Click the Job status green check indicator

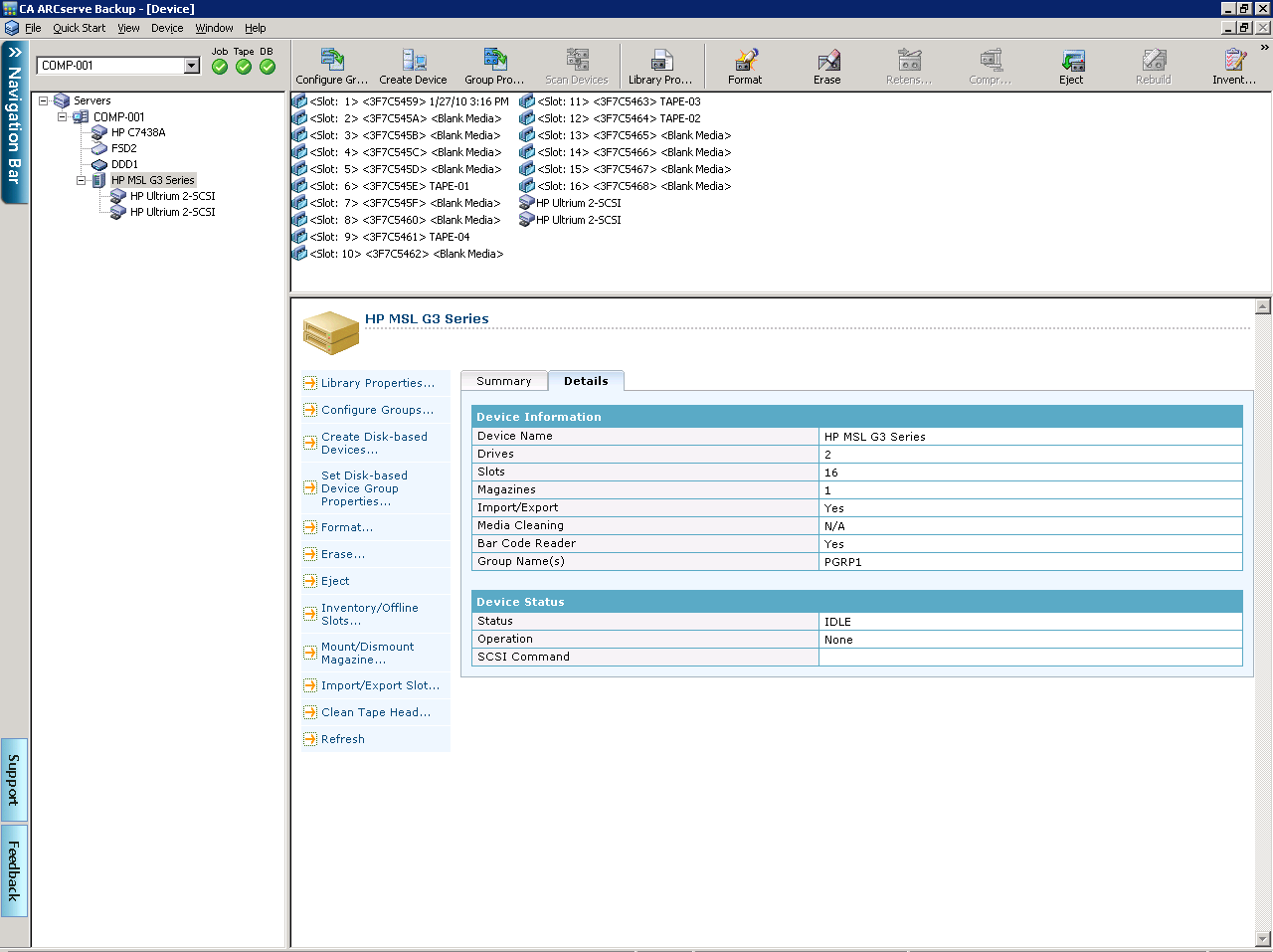(220, 67)
